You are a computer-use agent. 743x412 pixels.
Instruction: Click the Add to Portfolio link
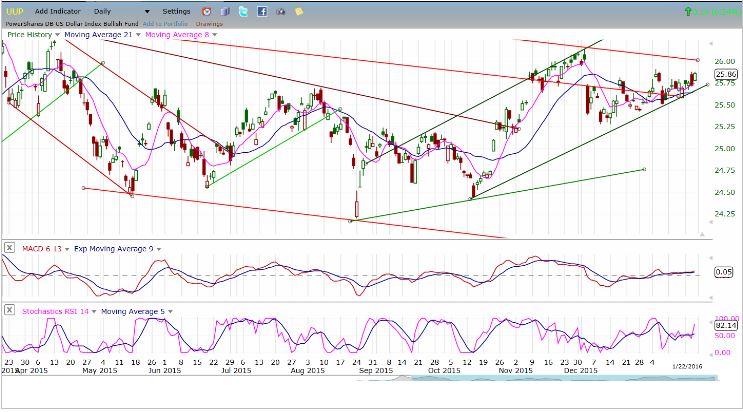click(x=165, y=23)
